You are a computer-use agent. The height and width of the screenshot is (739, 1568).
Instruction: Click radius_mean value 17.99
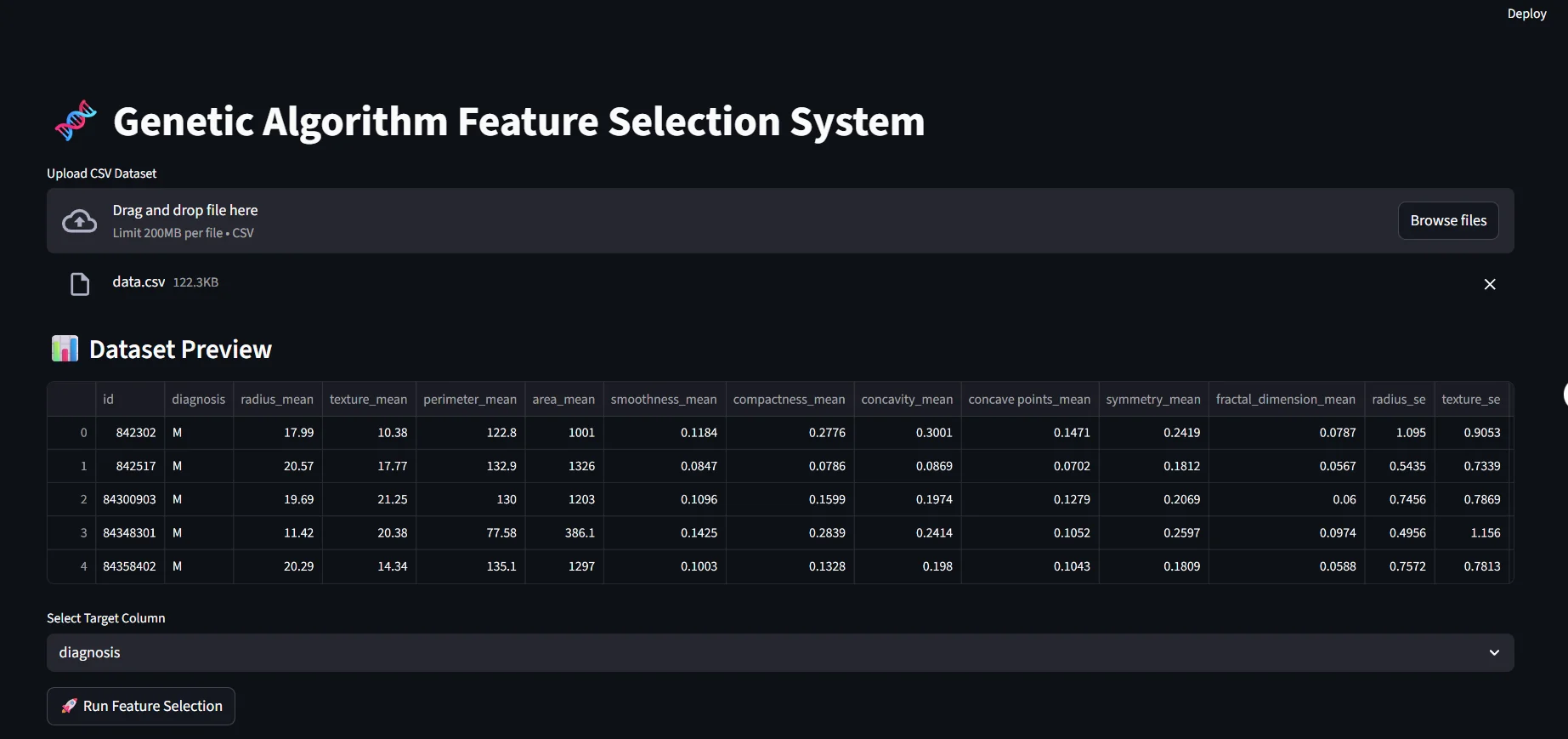point(277,433)
